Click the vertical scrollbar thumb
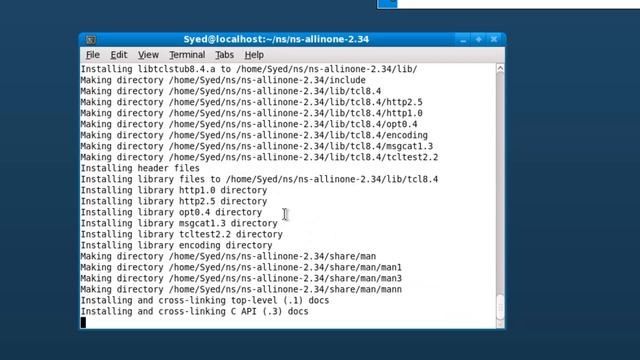640x360 pixels. coord(500,307)
